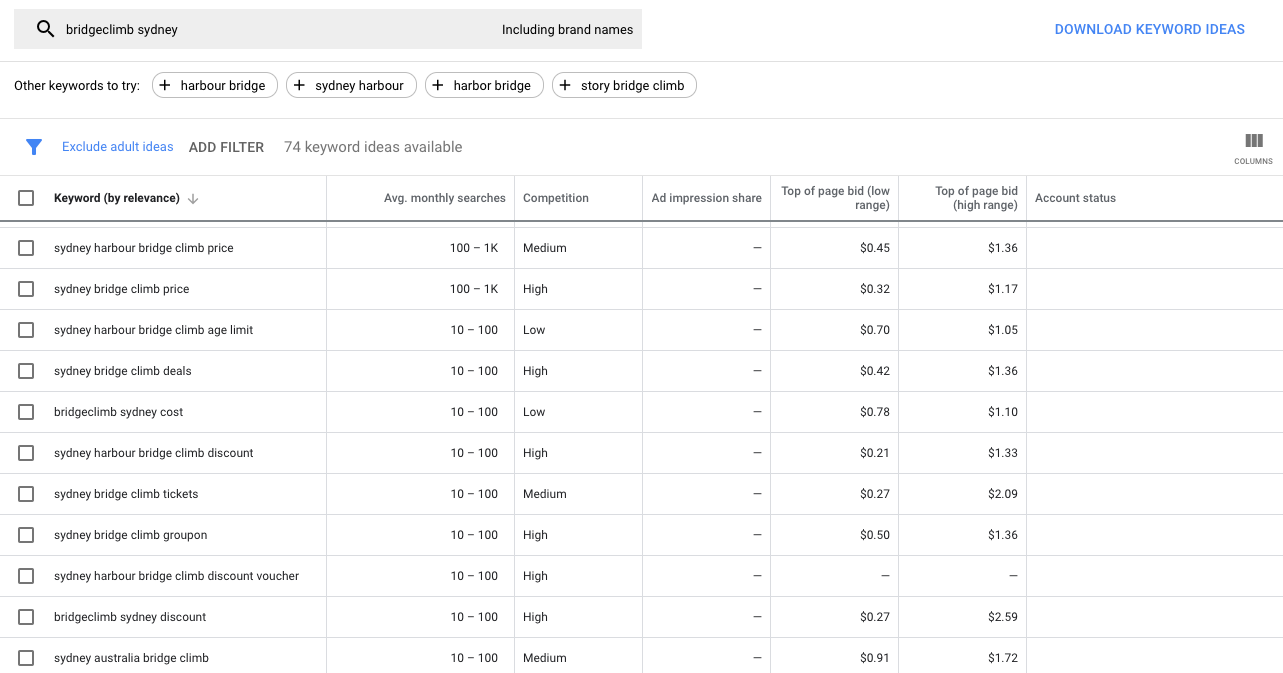Tick the select-all header checkbox
1283x673 pixels.
point(26,198)
